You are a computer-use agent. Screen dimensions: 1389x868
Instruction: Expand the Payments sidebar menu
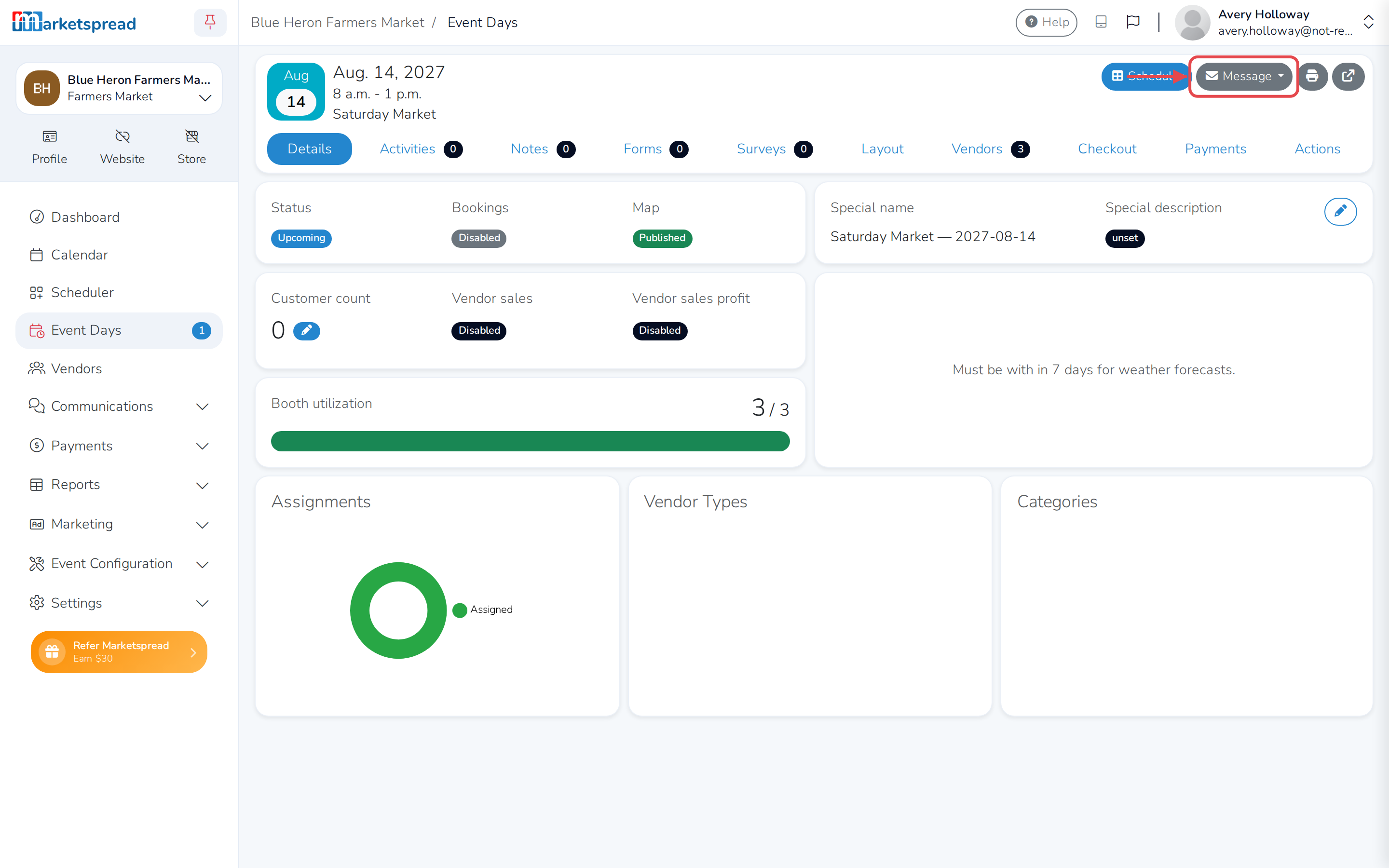pyautogui.click(x=119, y=446)
